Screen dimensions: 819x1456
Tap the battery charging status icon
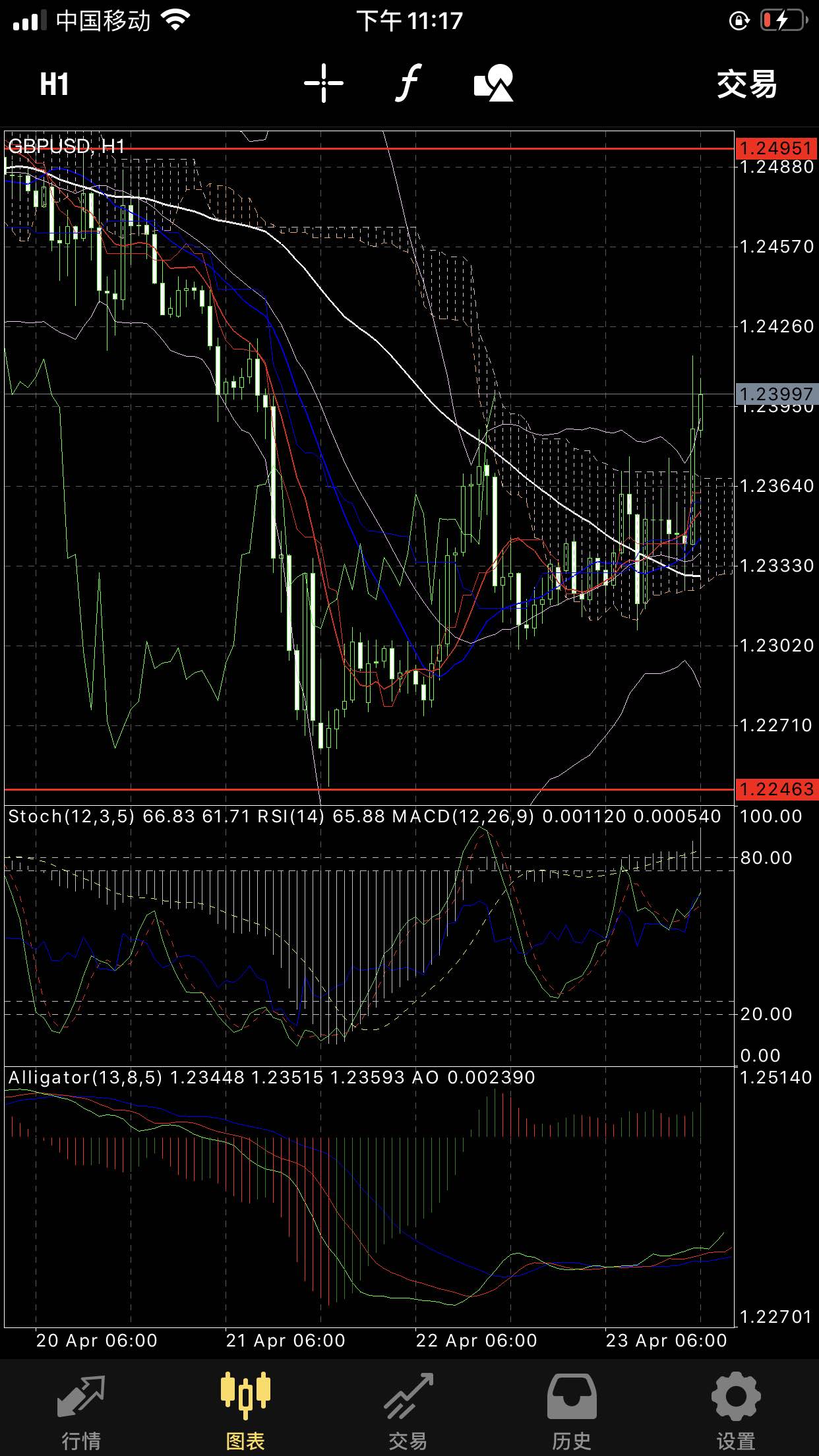click(784, 20)
